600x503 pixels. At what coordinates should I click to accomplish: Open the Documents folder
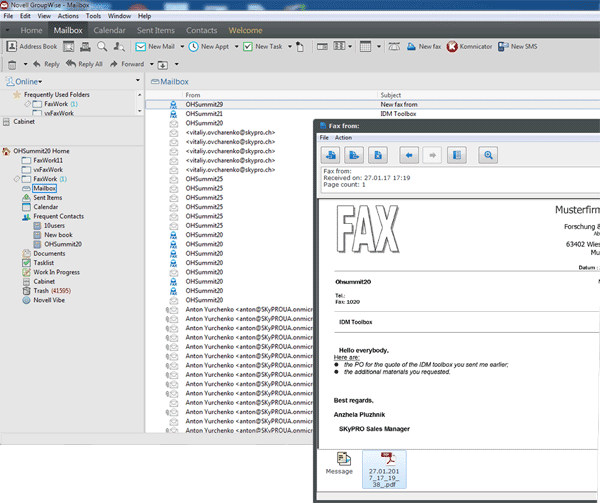(49, 253)
